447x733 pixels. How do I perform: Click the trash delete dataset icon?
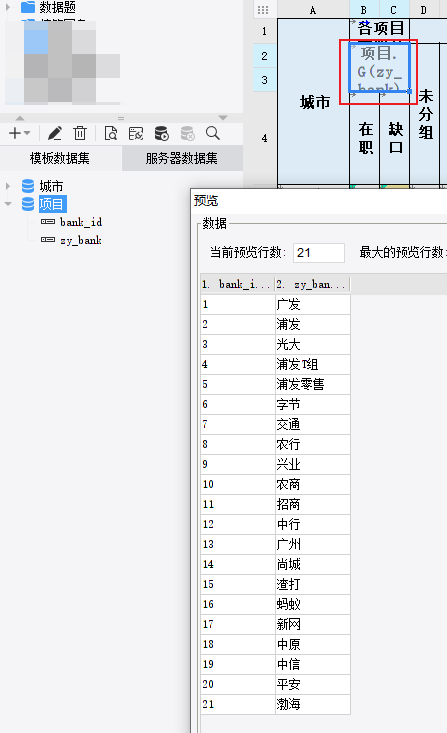[x=80, y=133]
